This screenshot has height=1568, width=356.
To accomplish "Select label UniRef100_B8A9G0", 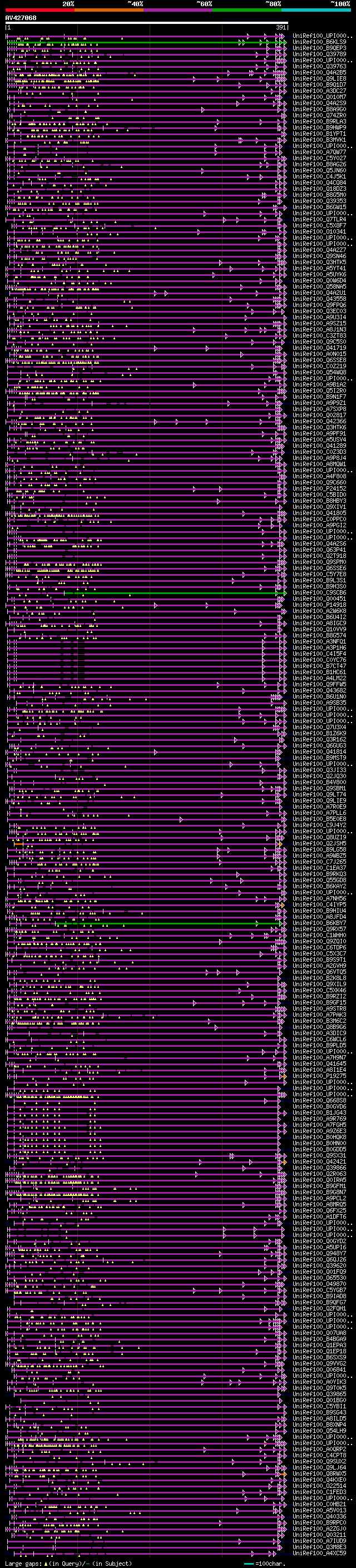I will click(x=319, y=110).
